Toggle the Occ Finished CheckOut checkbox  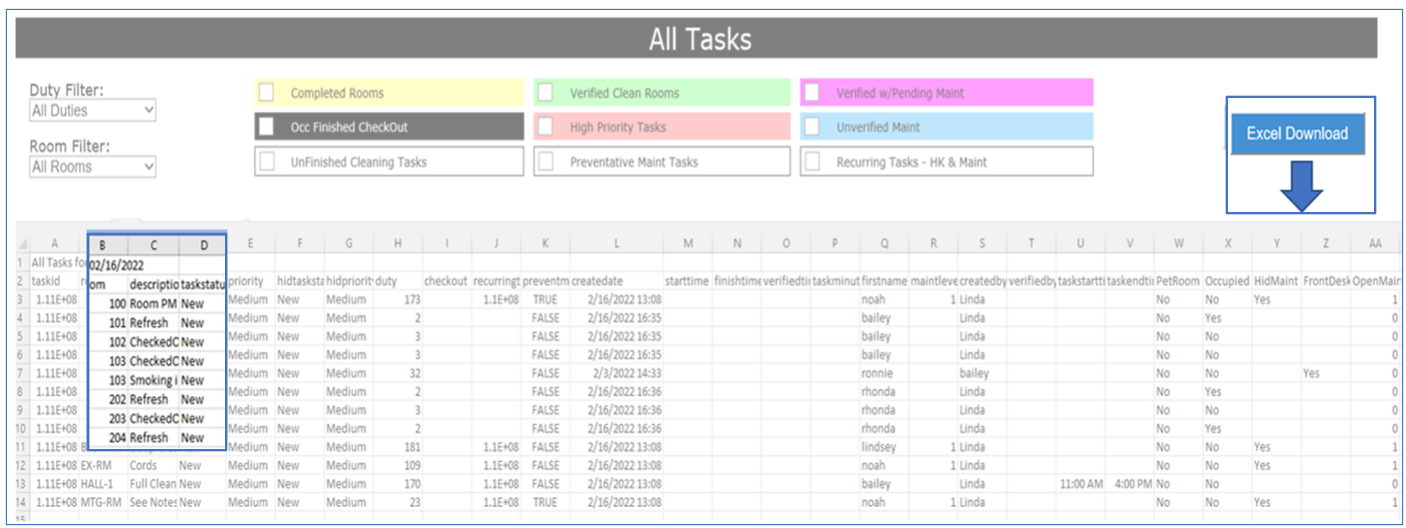[x=267, y=127]
